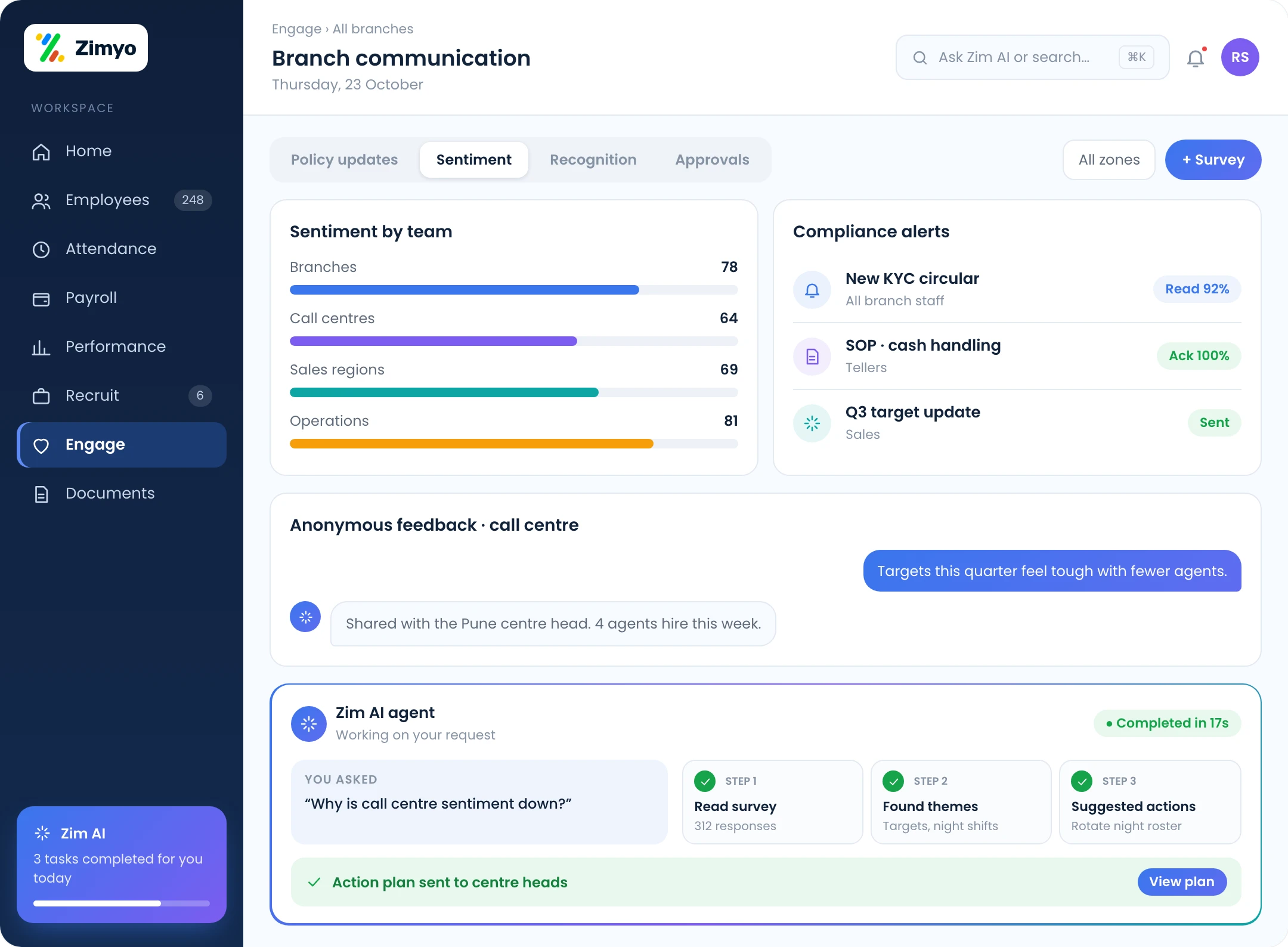Click the Call centres score 64
The image size is (1288, 947).
(729, 318)
